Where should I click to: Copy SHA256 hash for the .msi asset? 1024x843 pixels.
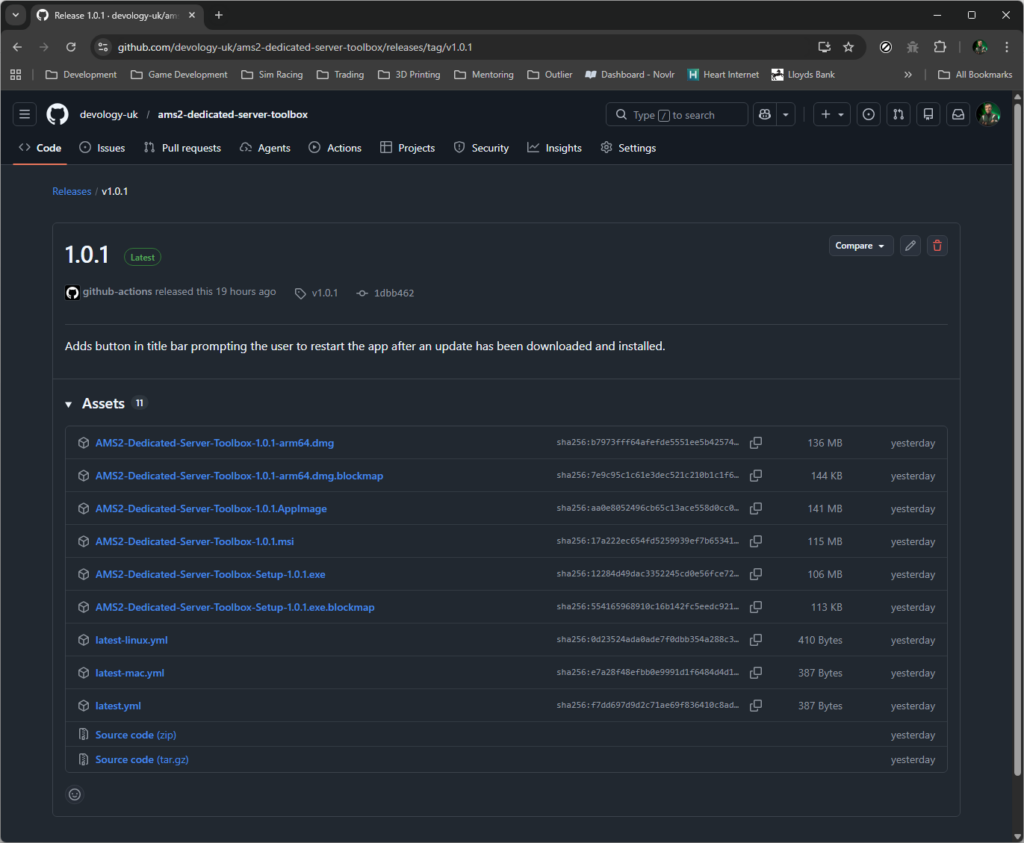[756, 542]
